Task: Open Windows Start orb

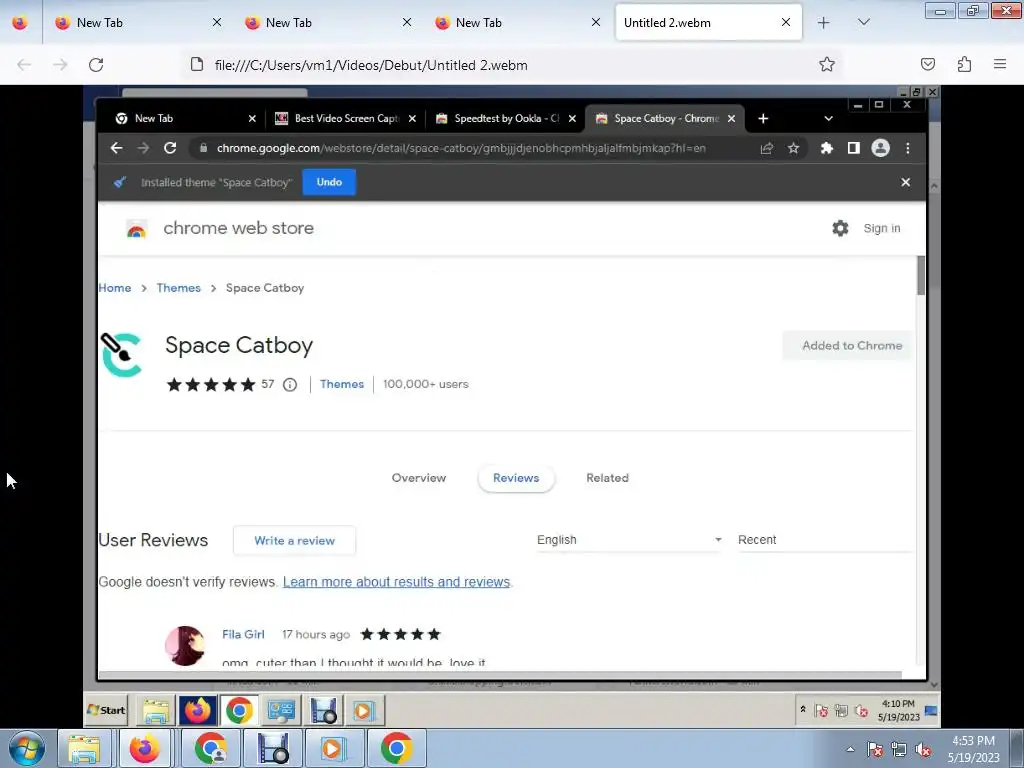Action: [26, 748]
